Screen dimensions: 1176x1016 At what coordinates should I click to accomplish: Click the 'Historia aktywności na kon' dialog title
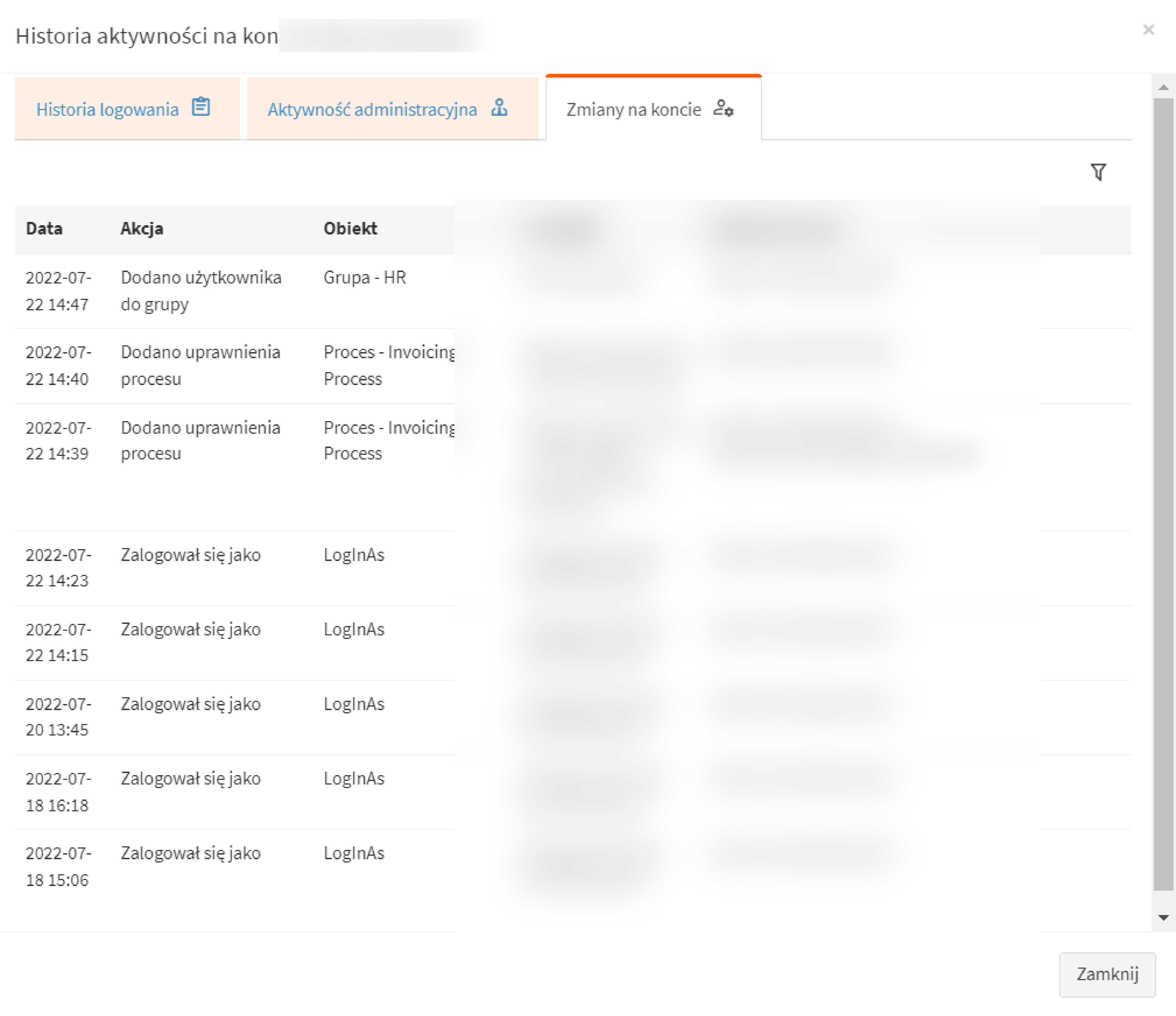point(147,36)
